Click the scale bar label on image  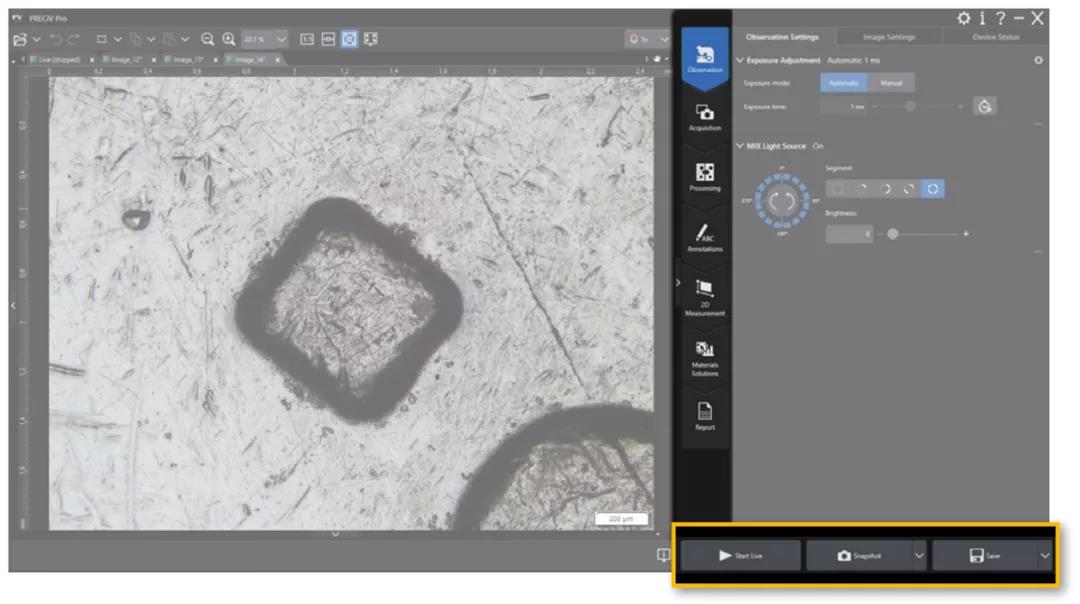[621, 519]
